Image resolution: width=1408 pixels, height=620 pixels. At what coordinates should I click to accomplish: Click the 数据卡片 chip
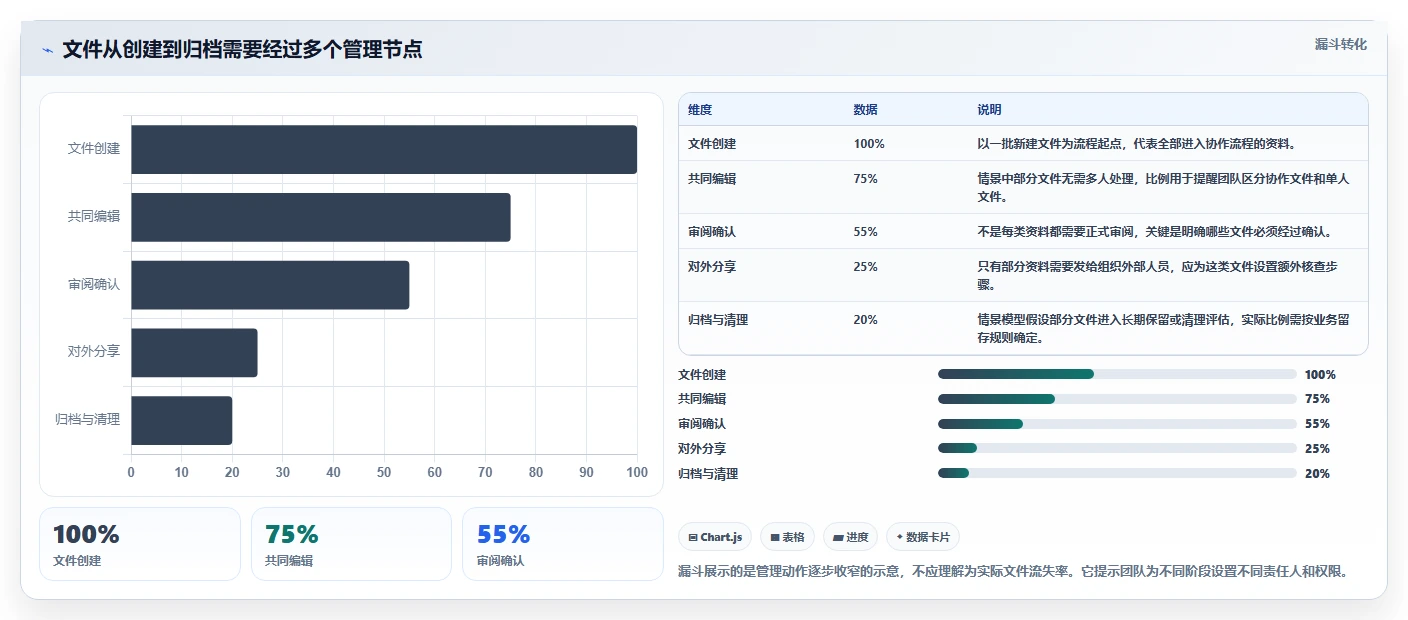pos(923,537)
